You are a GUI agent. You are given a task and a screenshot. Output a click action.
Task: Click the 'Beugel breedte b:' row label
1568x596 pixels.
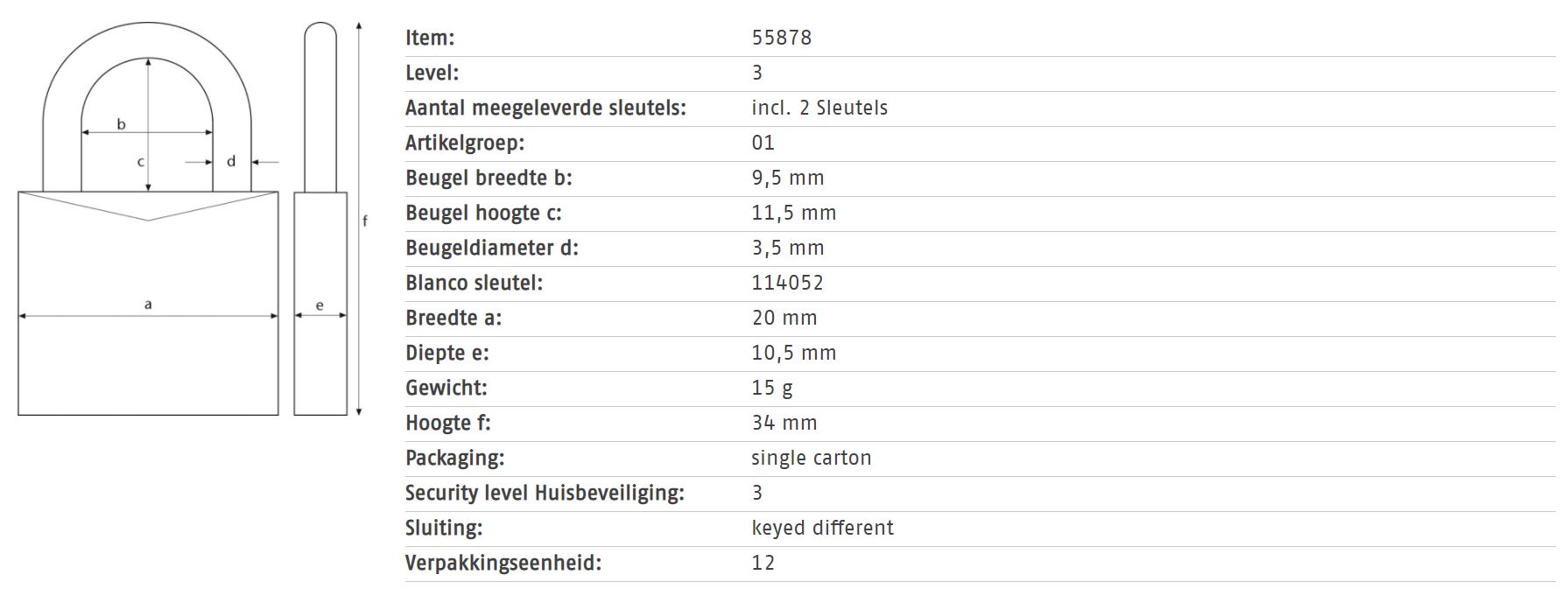pos(489,178)
